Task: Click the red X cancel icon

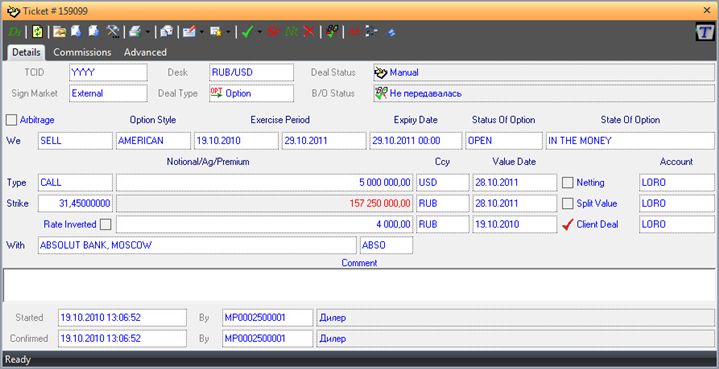Action: (x=310, y=32)
